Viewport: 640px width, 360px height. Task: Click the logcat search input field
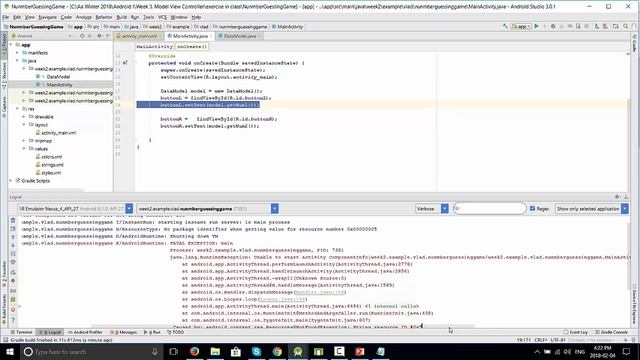tap(489, 209)
